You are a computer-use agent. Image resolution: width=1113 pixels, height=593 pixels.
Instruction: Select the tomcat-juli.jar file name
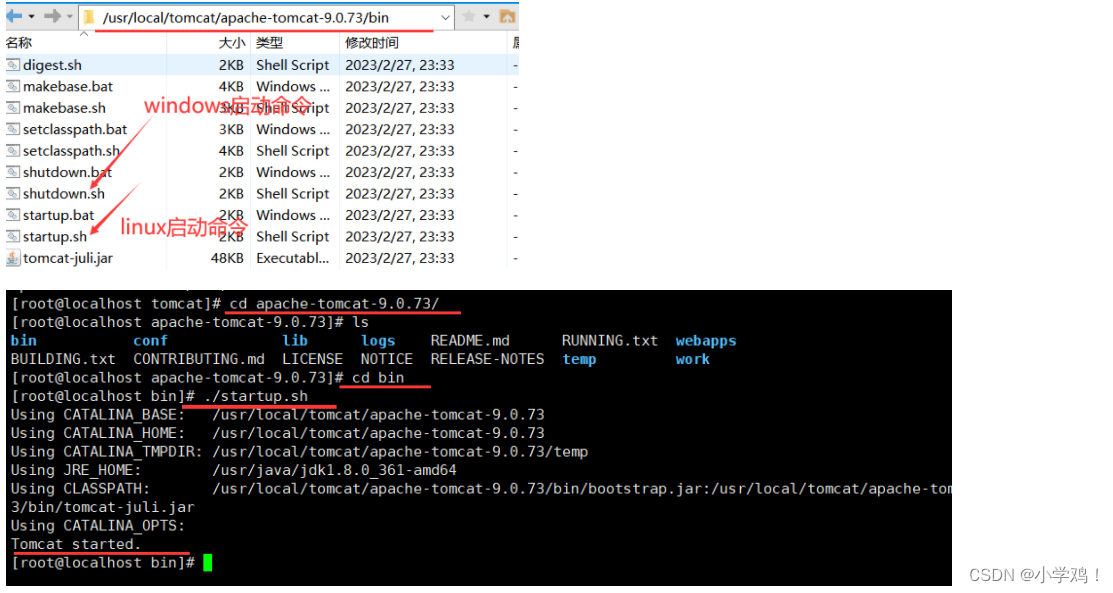click(67, 258)
